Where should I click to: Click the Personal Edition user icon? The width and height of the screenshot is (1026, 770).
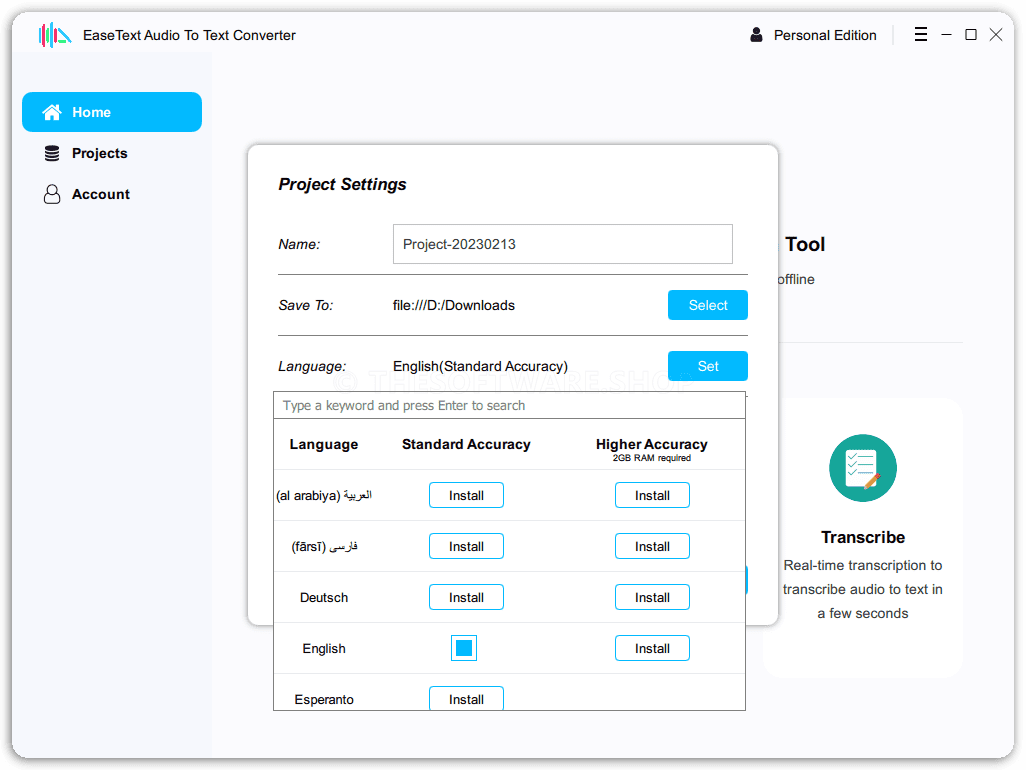coord(756,35)
